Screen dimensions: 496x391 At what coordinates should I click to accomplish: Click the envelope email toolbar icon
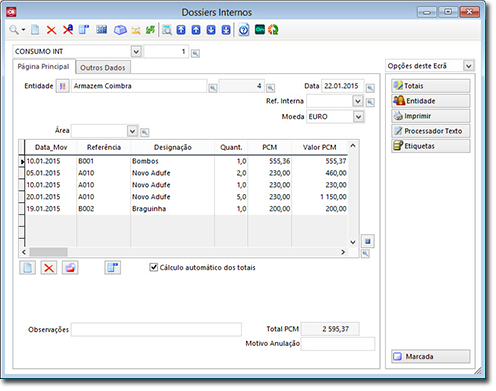(136, 30)
